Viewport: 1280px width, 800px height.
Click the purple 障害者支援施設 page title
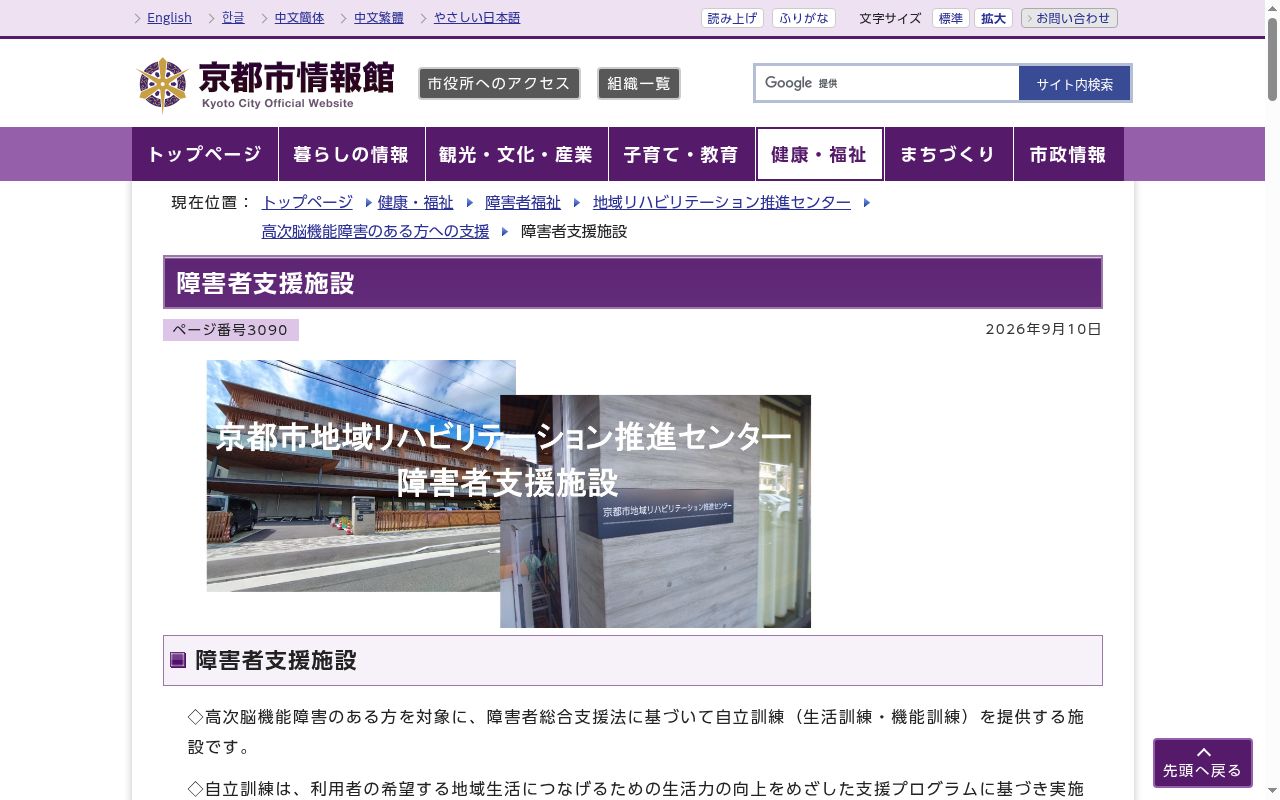633,282
